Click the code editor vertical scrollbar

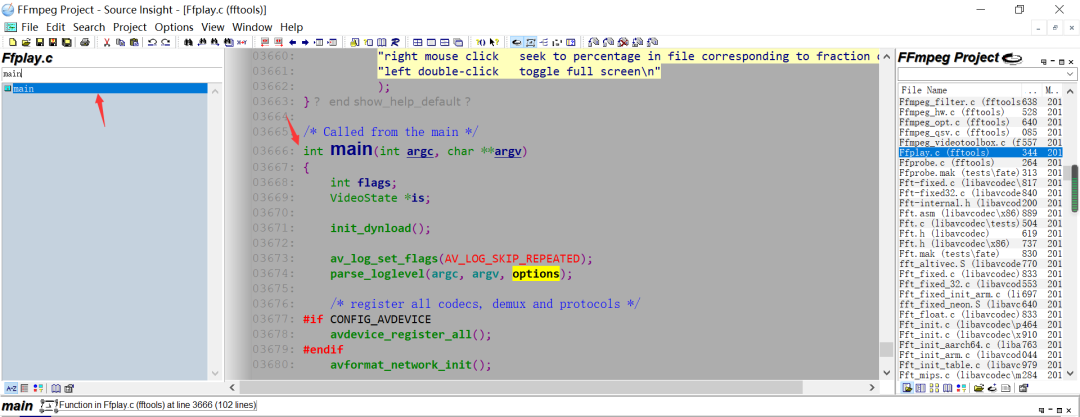coord(886,200)
